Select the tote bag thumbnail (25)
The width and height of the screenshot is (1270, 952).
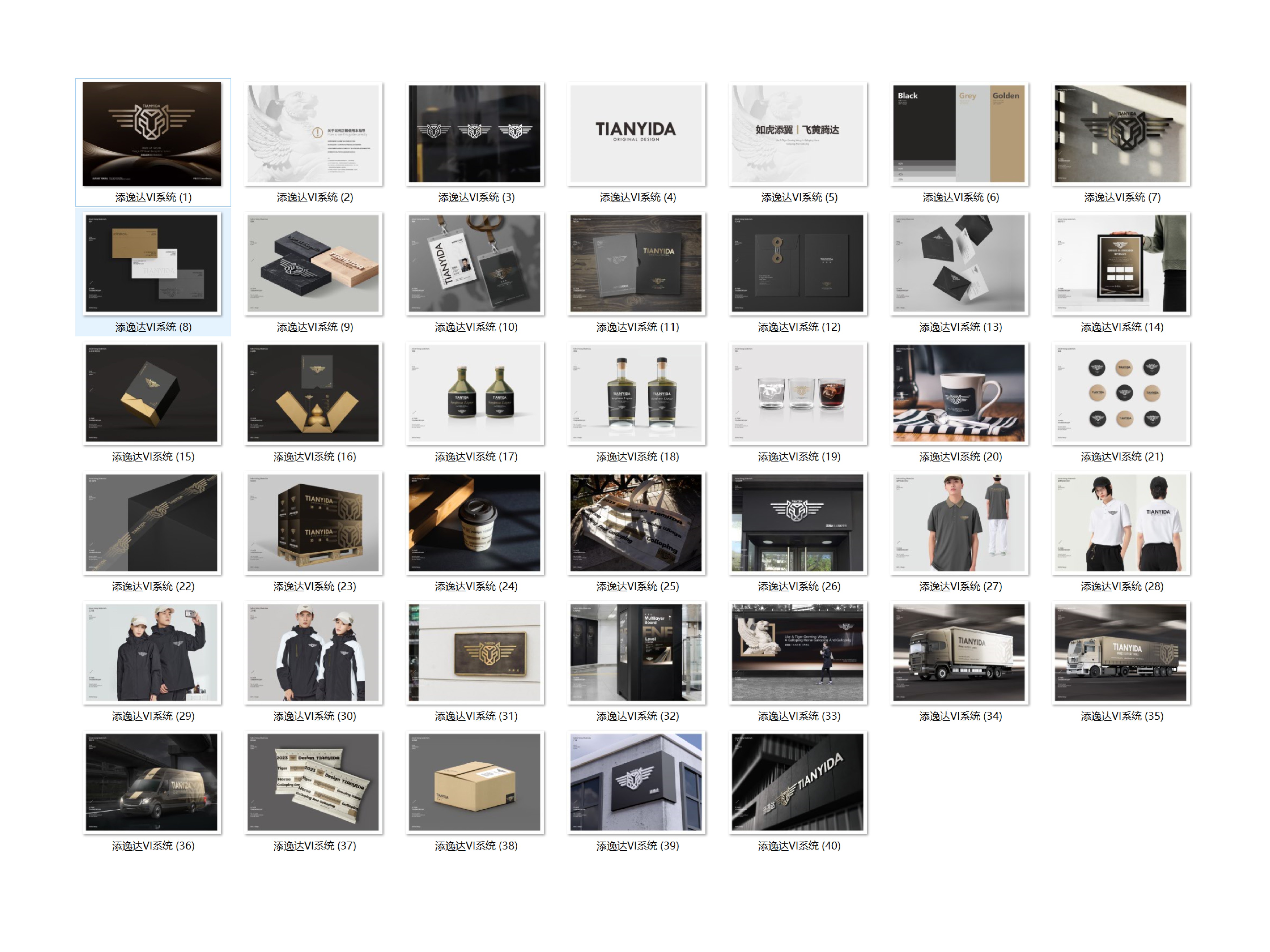[636, 523]
